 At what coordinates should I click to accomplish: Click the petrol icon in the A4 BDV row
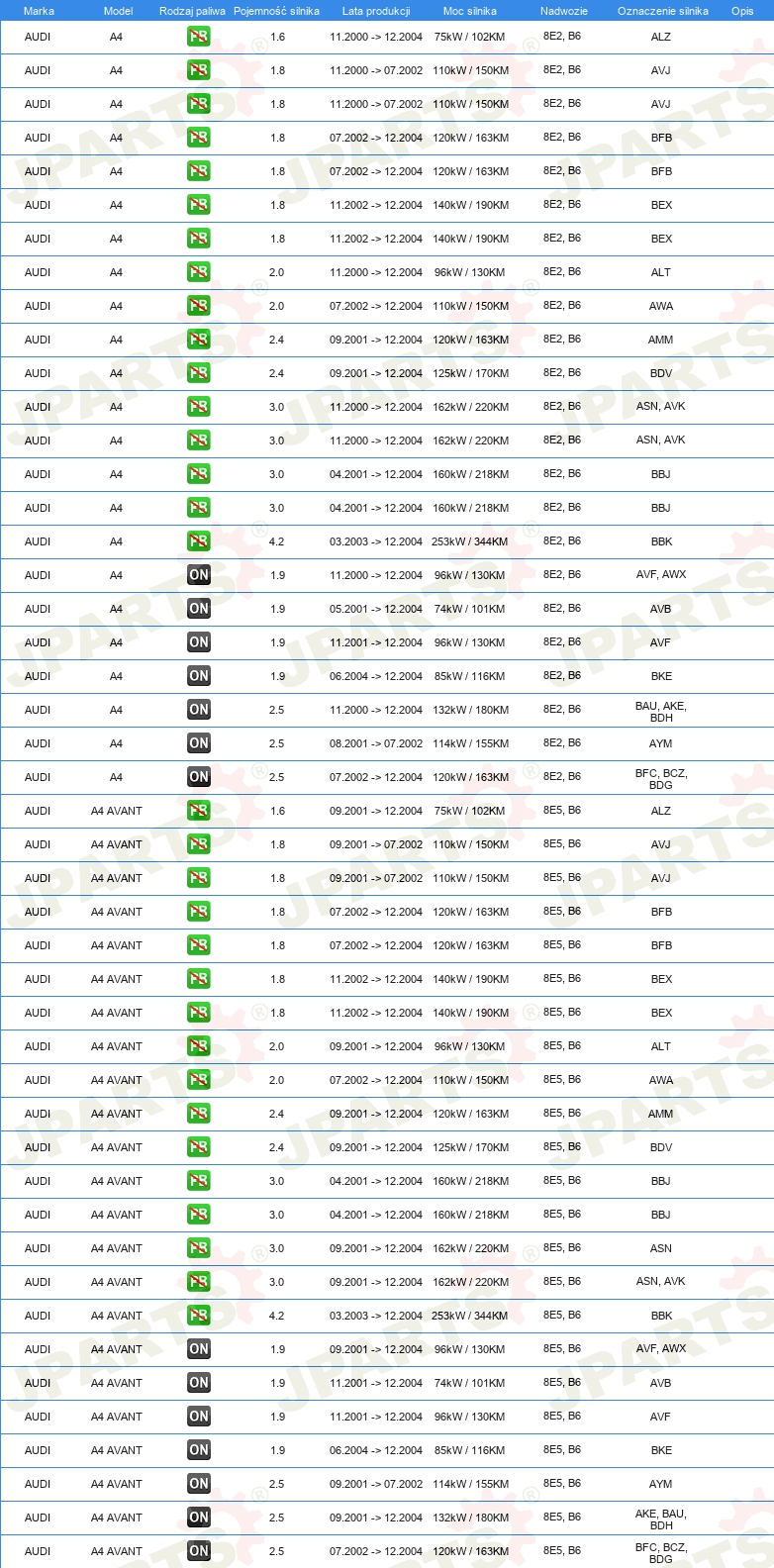tap(199, 373)
